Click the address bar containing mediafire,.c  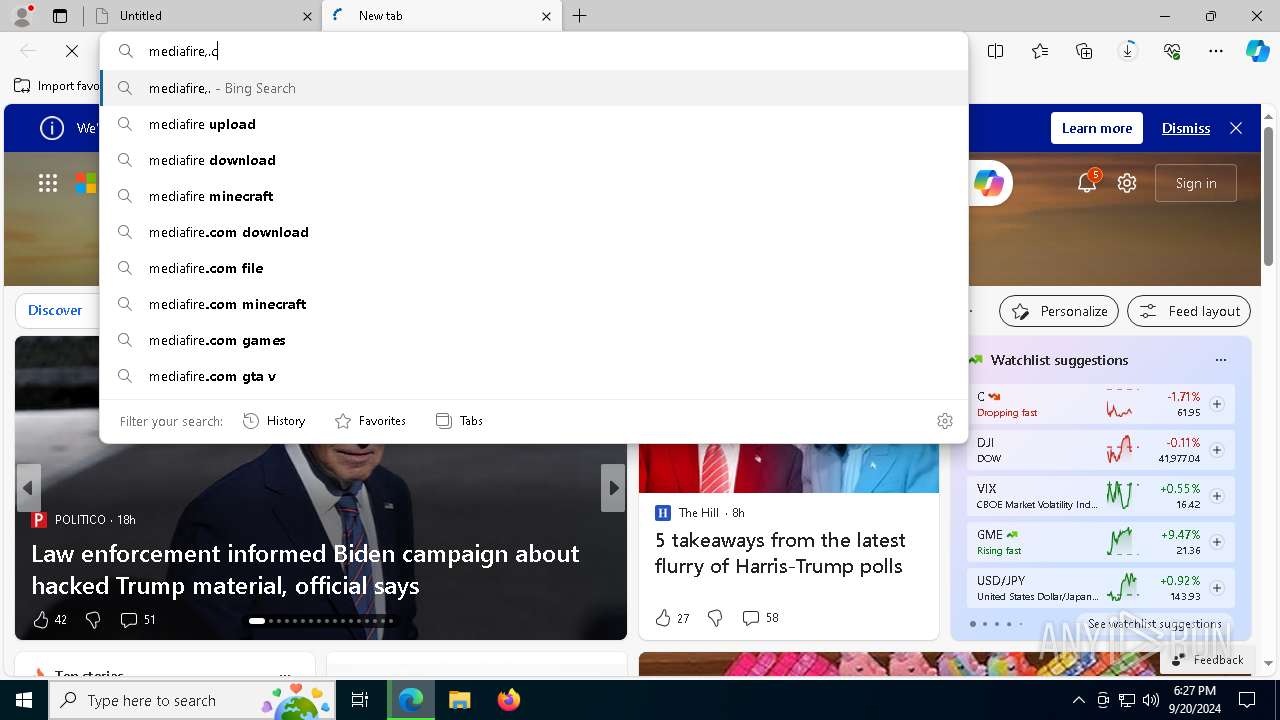click(534, 51)
